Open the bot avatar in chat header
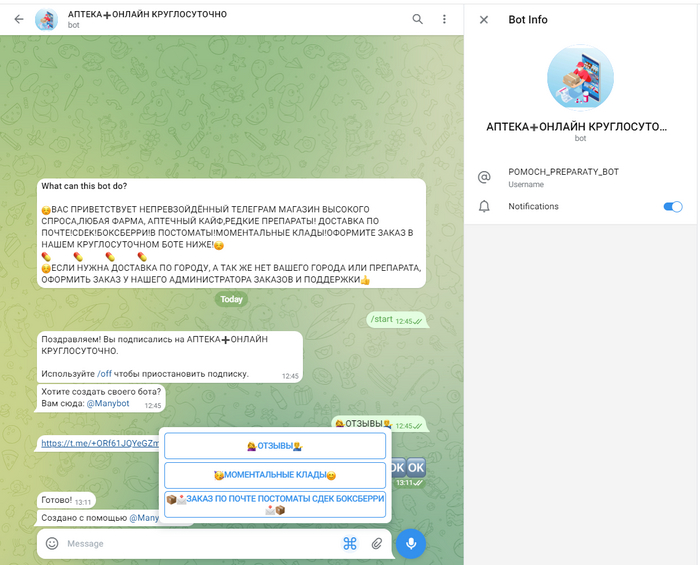 point(46,19)
